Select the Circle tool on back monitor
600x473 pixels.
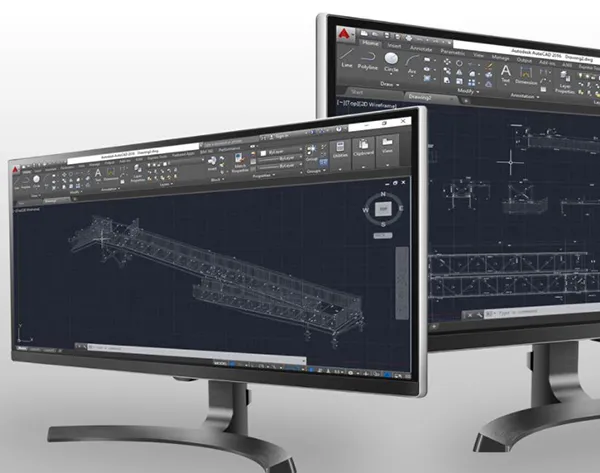coord(391,63)
